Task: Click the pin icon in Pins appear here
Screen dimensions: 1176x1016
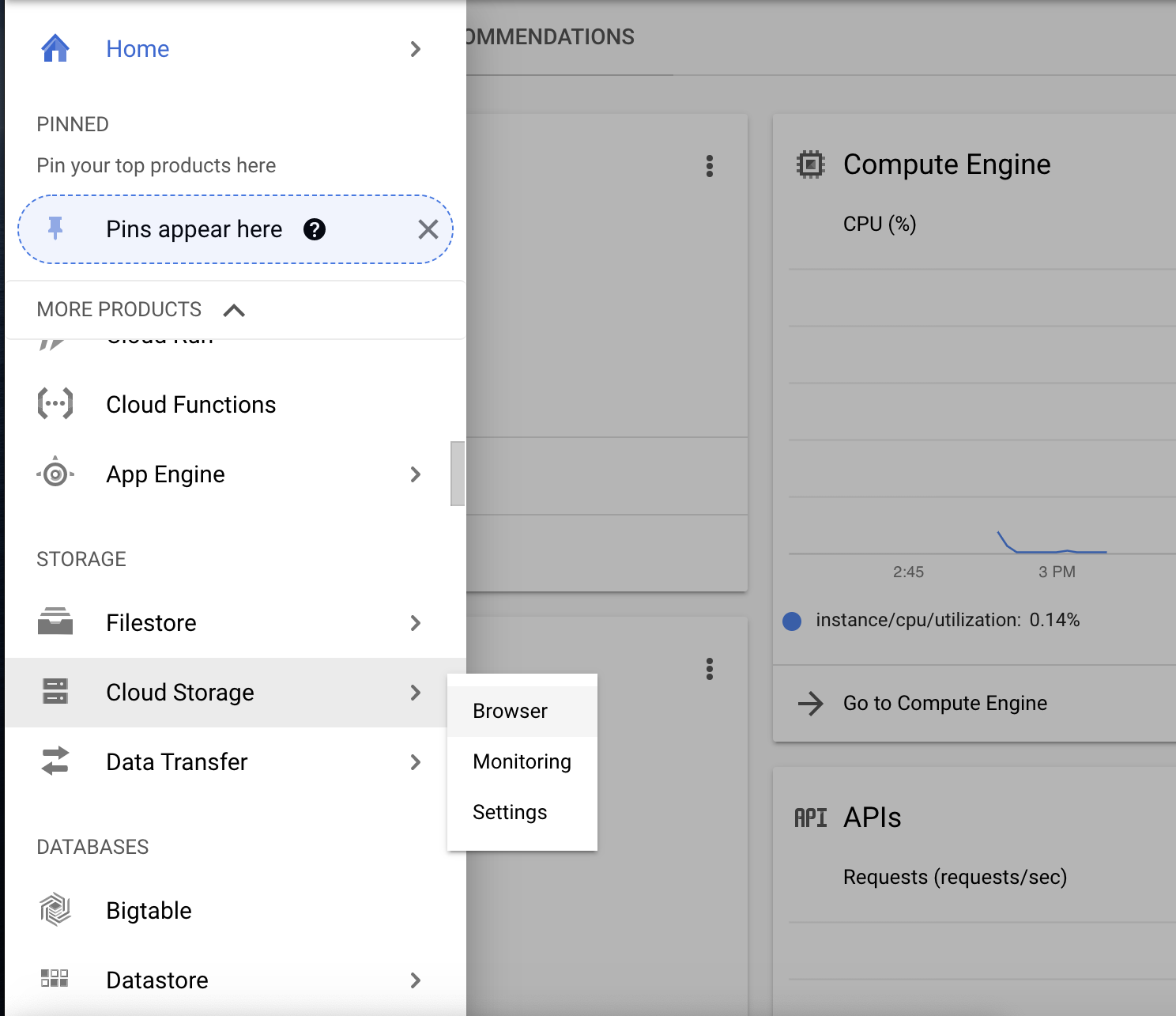Action: tap(55, 229)
